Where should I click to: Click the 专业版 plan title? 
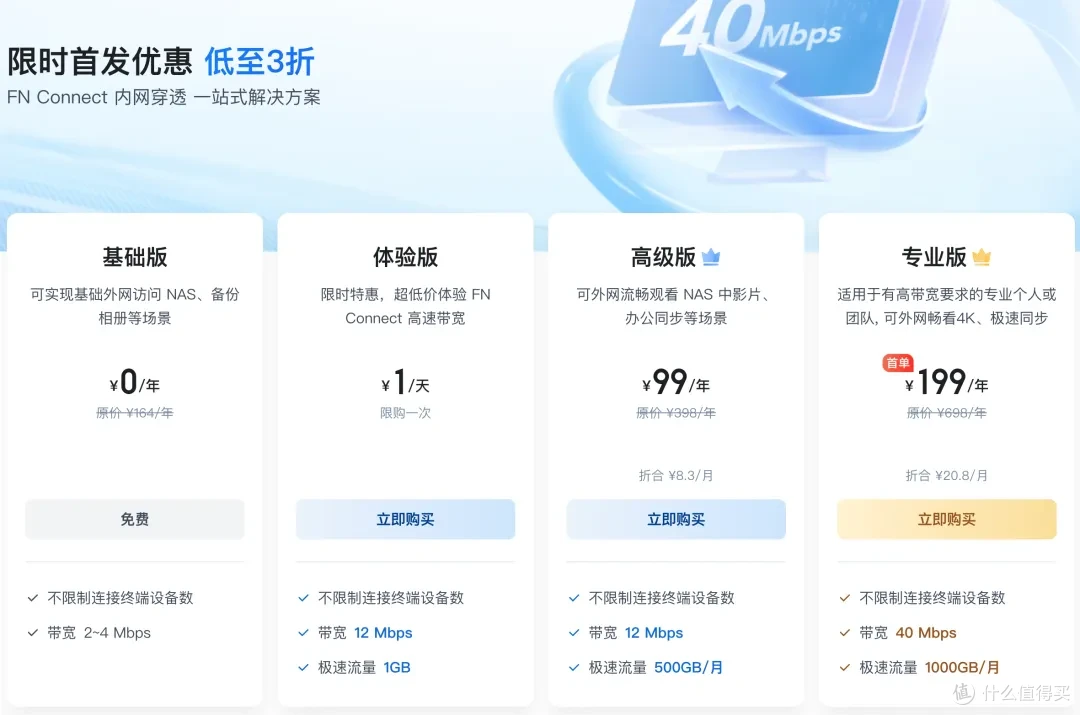coord(934,257)
